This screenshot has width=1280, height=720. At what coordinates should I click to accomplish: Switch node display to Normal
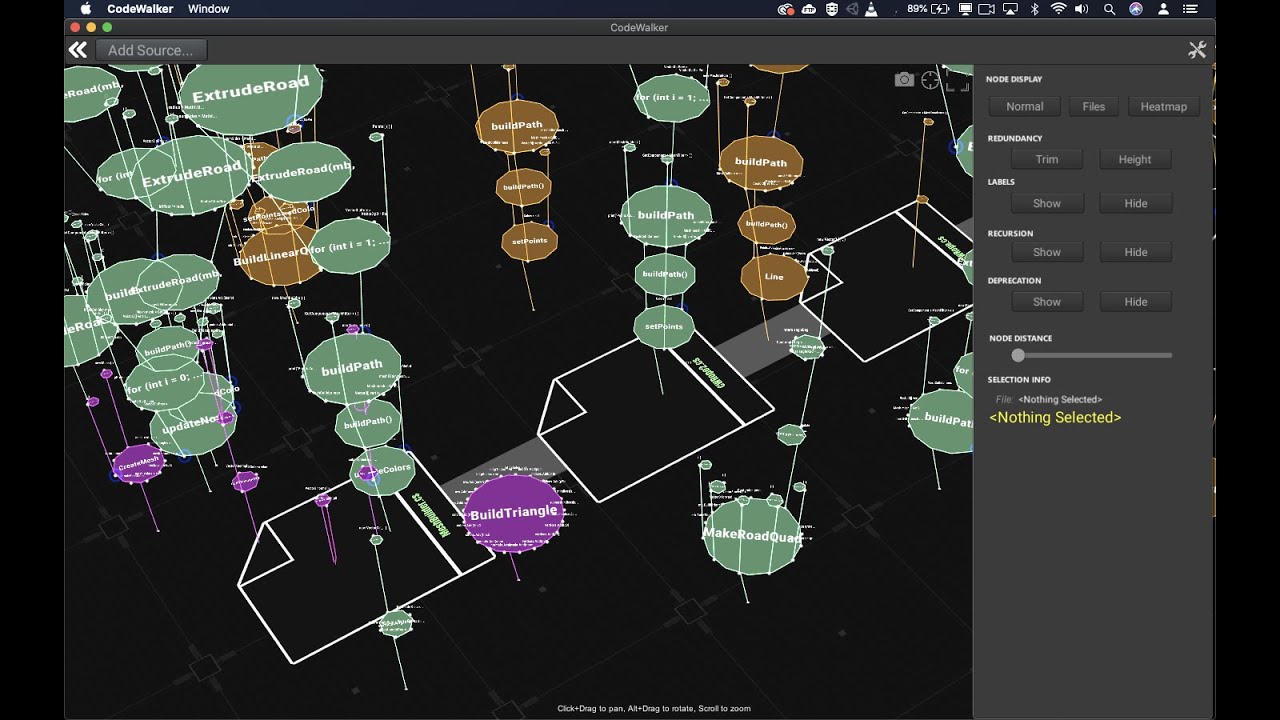[1024, 106]
